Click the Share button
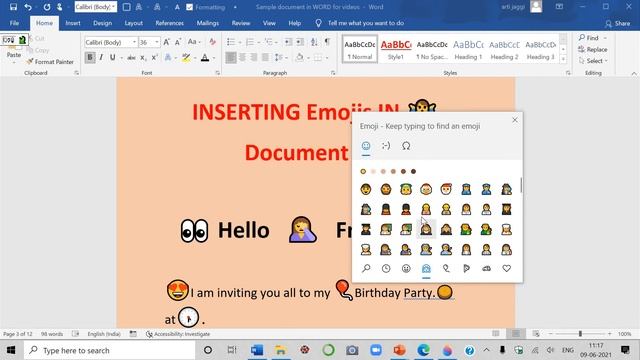Viewport: 640px width, 360px height. pos(618,24)
